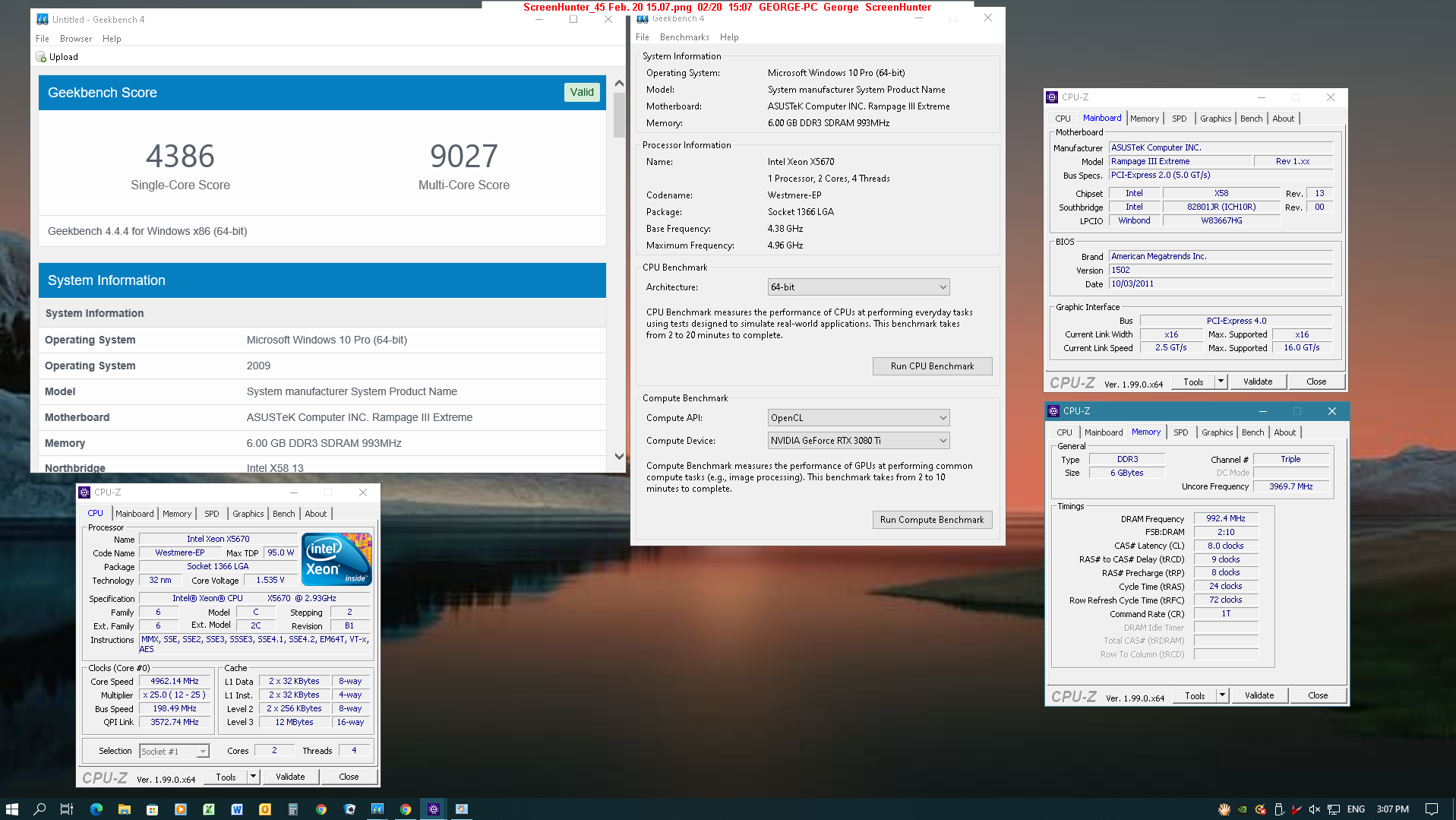The width and height of the screenshot is (1456, 820).
Task: Open the orange media player taskbar icon
Action: [181, 809]
